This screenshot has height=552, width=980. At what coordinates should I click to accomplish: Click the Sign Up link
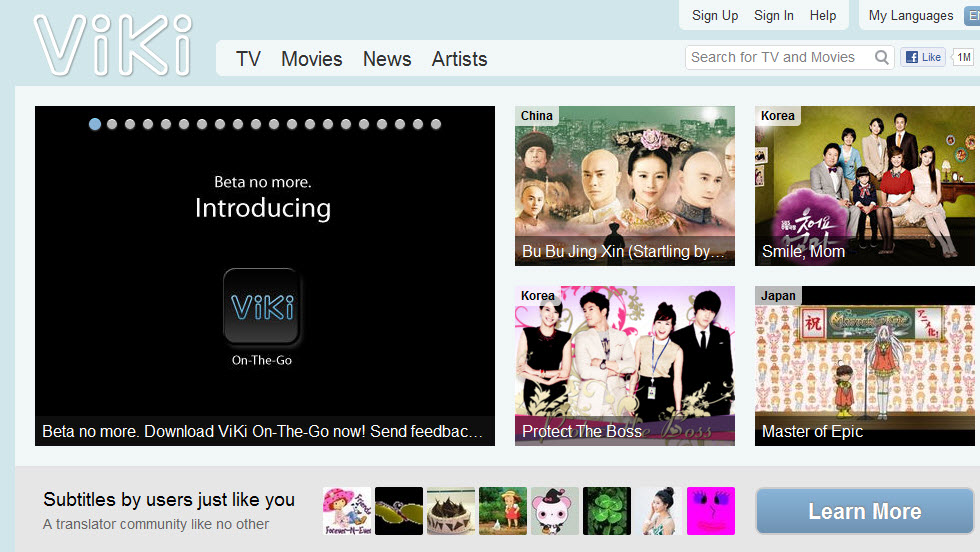715,15
